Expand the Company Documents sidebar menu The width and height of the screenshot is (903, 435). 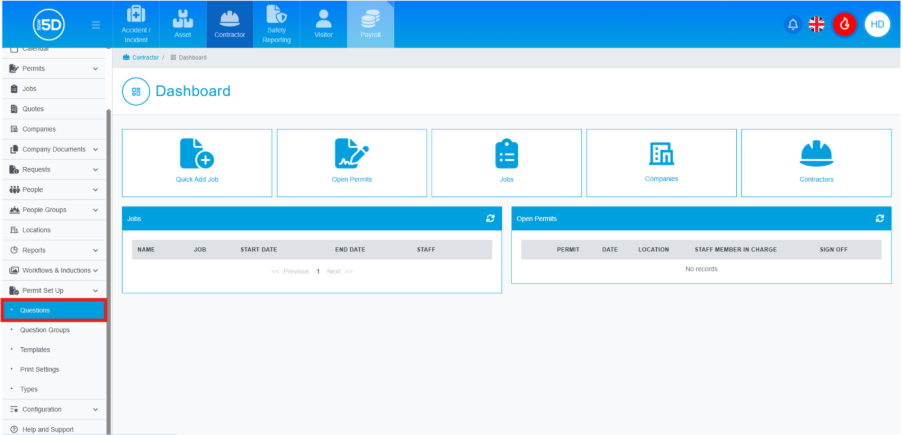(95, 149)
